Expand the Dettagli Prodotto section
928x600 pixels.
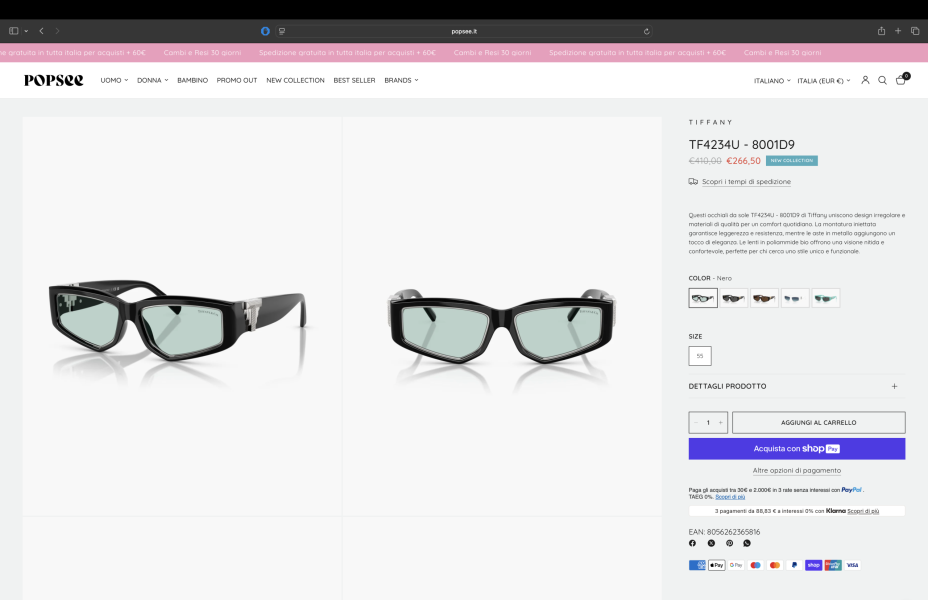point(796,386)
